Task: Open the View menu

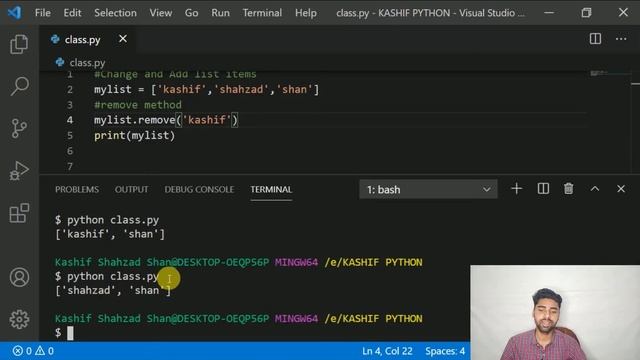Action: [160, 13]
